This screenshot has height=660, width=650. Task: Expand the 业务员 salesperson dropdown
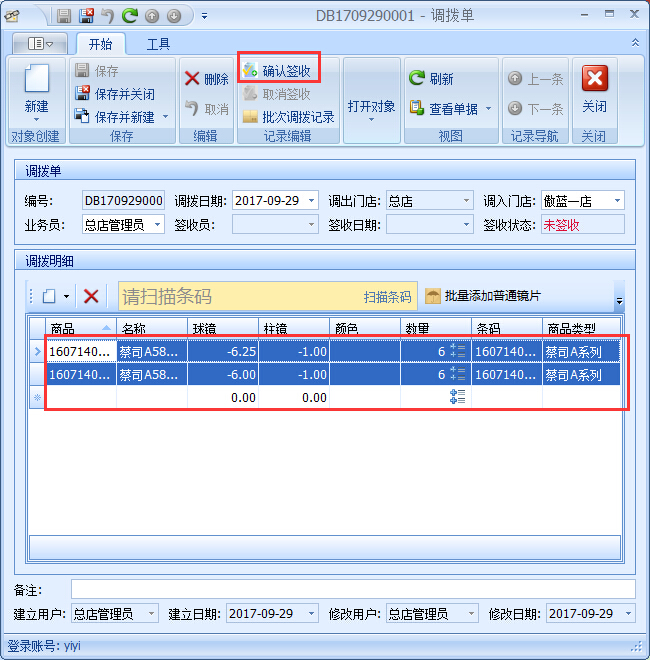click(155, 225)
